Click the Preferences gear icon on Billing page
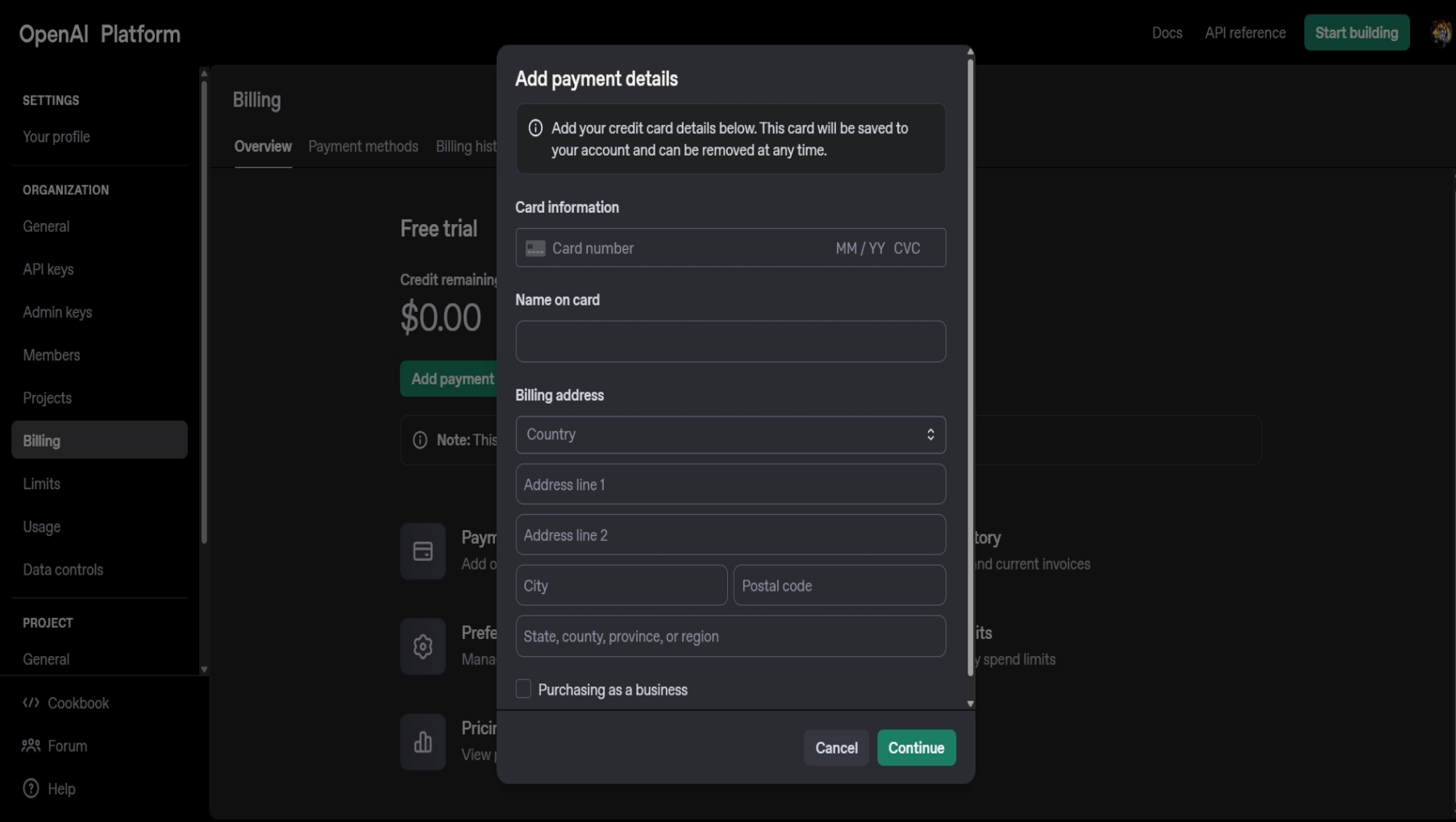This screenshot has width=1456, height=822. coord(422,646)
